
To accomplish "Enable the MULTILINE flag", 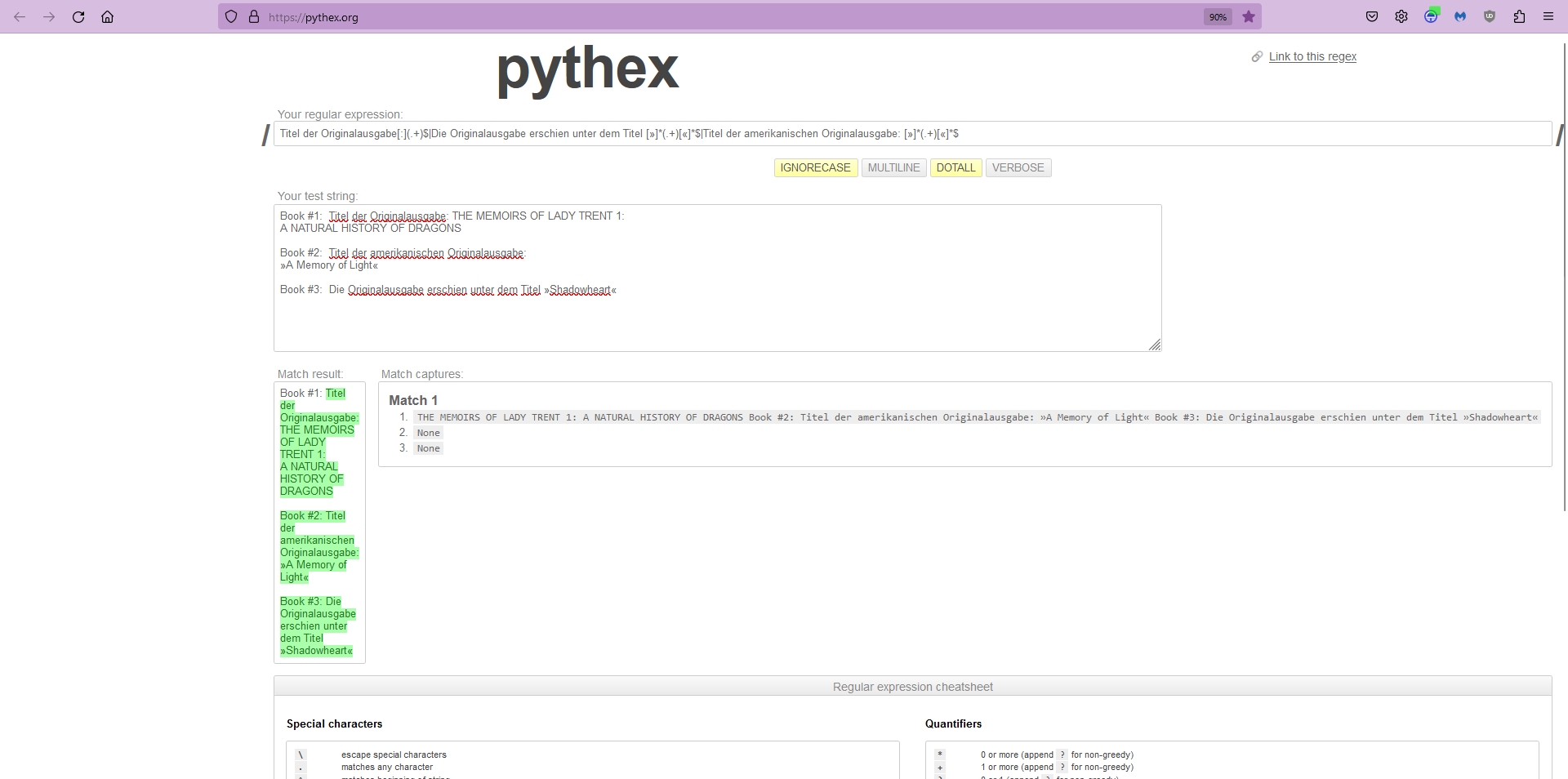I will (893, 168).
